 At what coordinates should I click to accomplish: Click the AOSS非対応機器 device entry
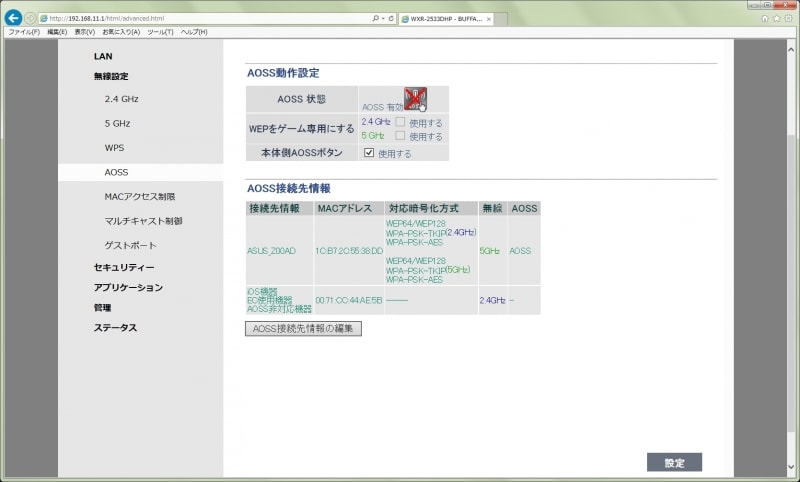pos(279,309)
